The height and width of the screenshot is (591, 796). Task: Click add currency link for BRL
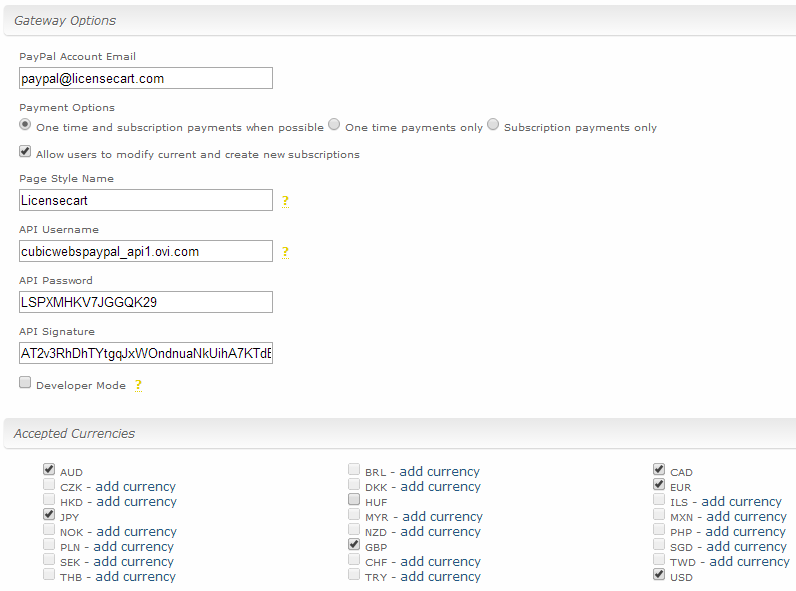440,472
